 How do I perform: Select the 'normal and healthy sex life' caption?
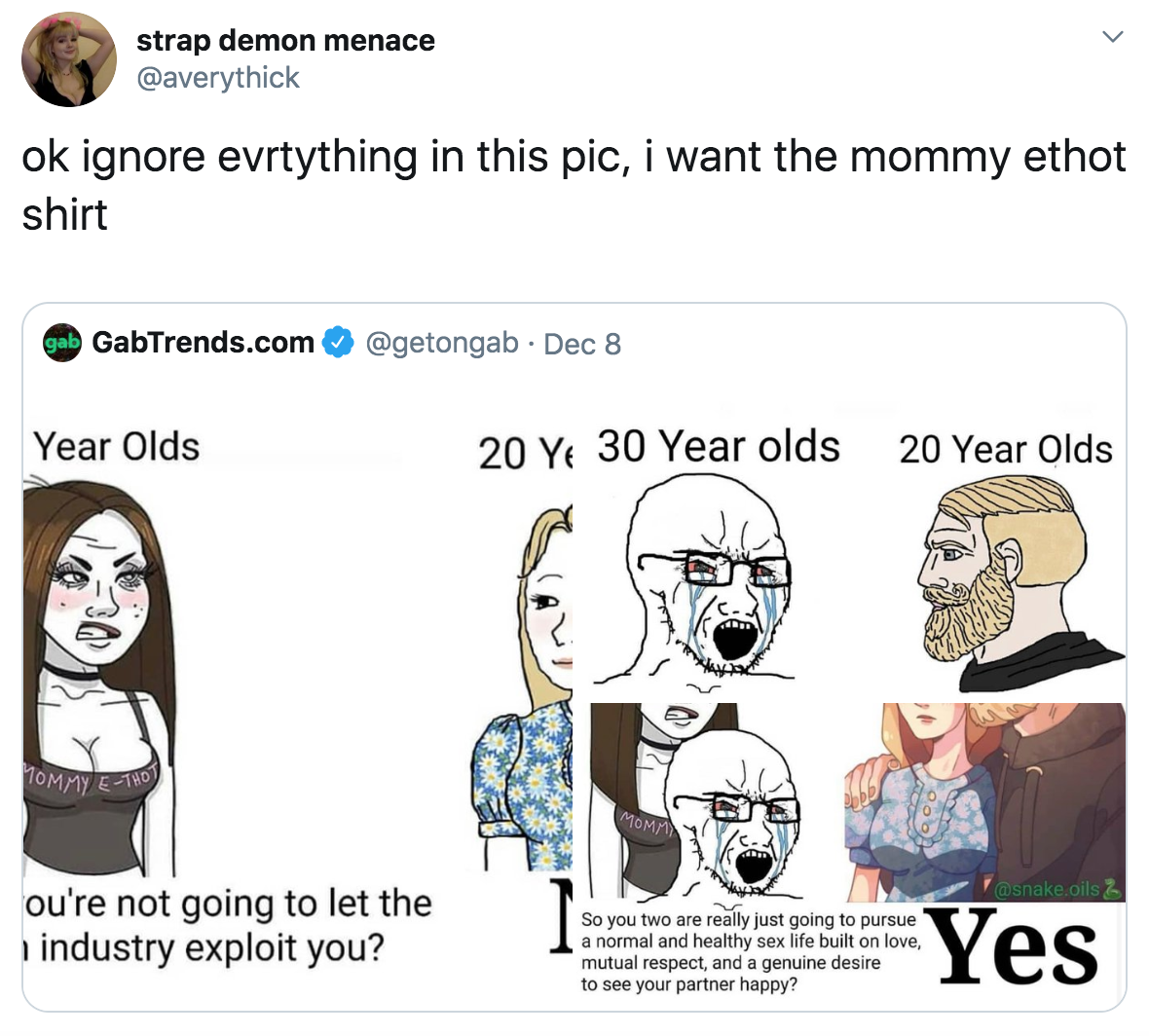(x=751, y=951)
